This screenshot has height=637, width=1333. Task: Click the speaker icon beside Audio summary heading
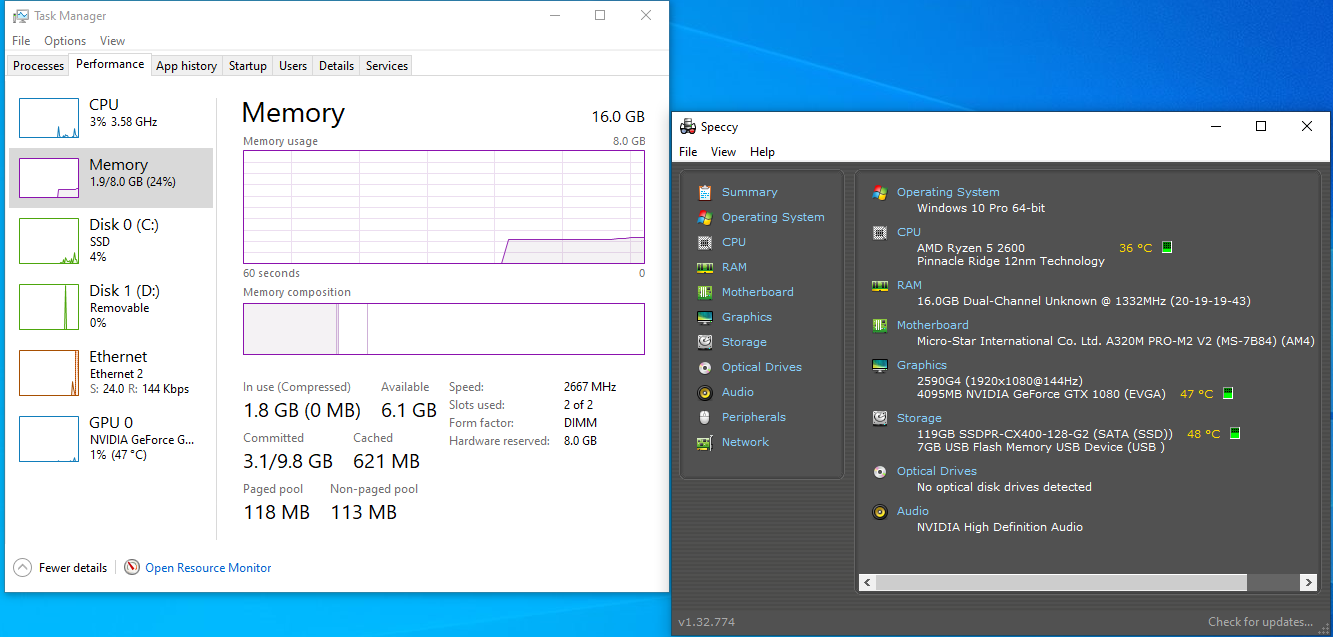(x=880, y=511)
